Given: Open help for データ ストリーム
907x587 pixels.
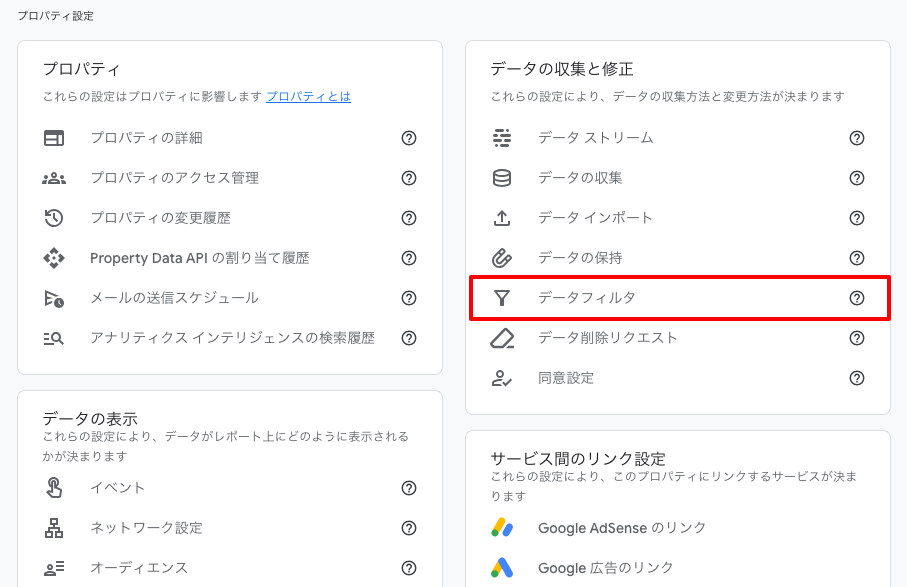Looking at the screenshot, I should [857, 138].
